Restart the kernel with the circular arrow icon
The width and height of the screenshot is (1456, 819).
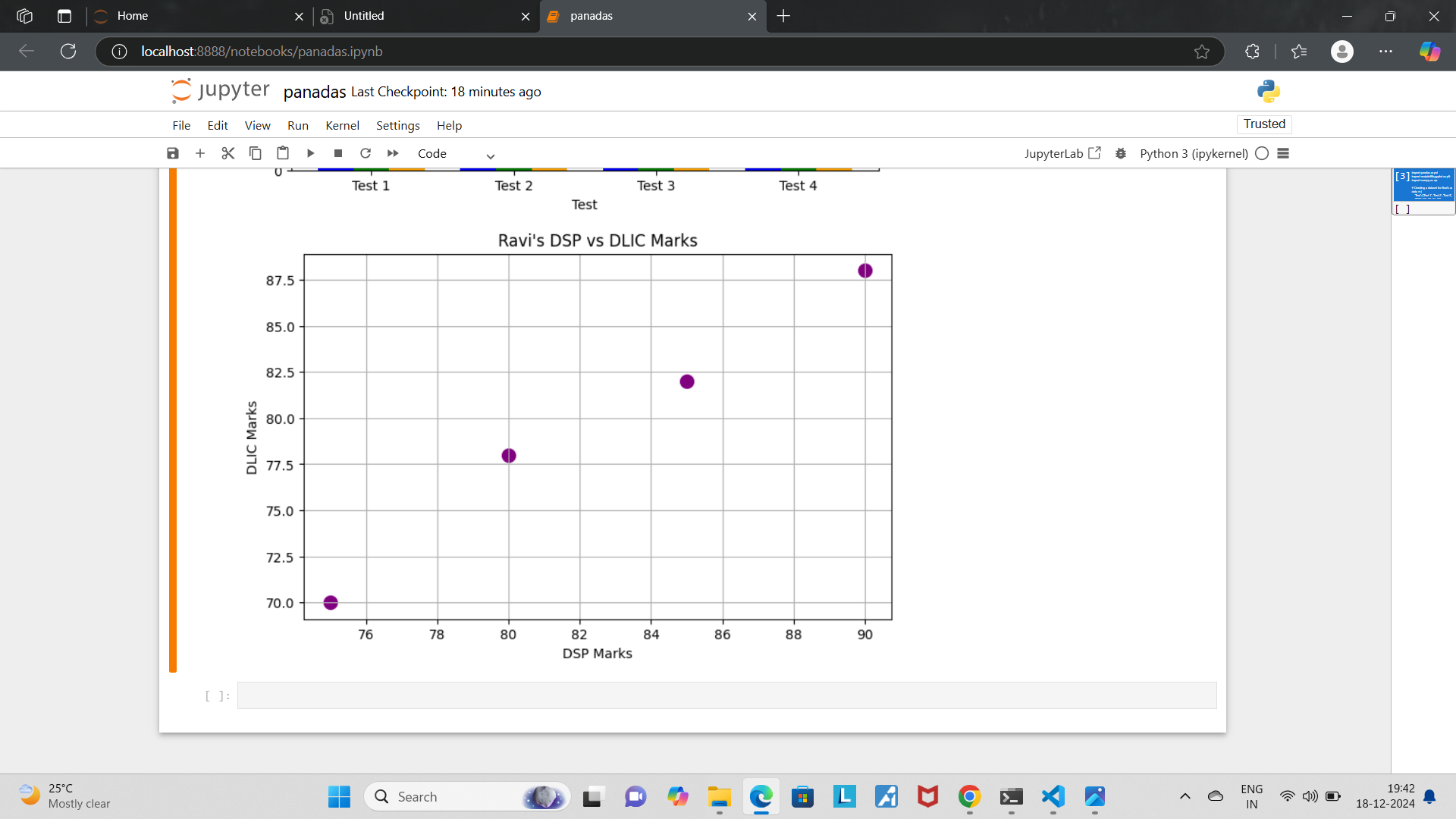point(366,153)
